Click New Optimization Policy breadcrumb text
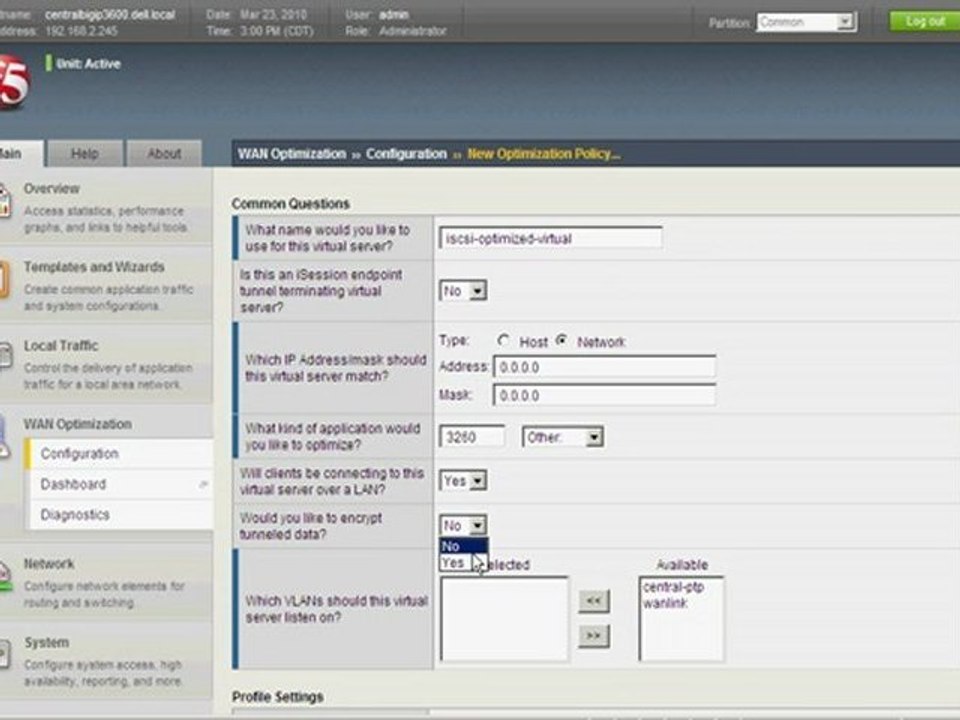The width and height of the screenshot is (960, 720). [x=544, y=154]
